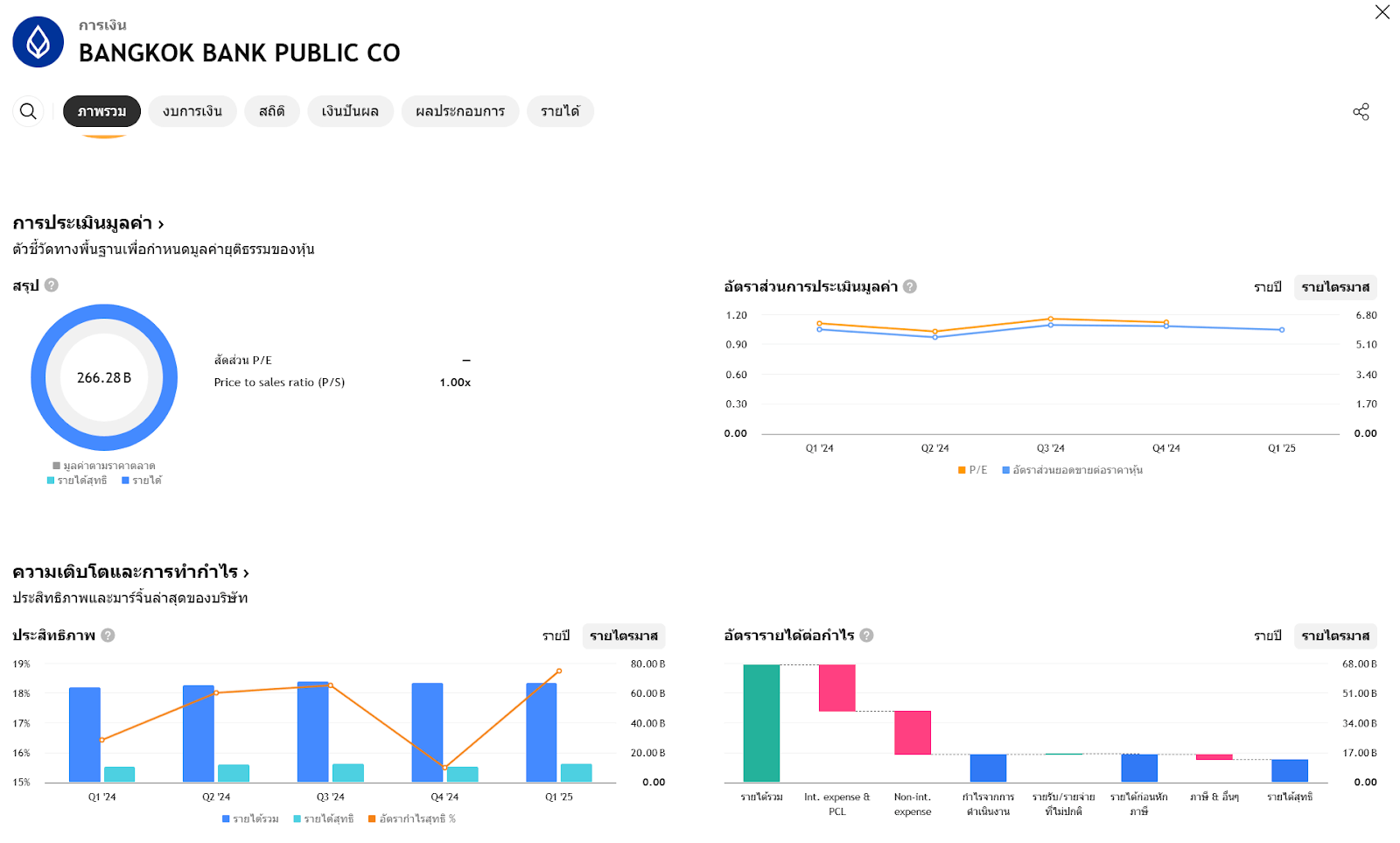
Task: Open the สถิติ tab
Action: coord(272,111)
